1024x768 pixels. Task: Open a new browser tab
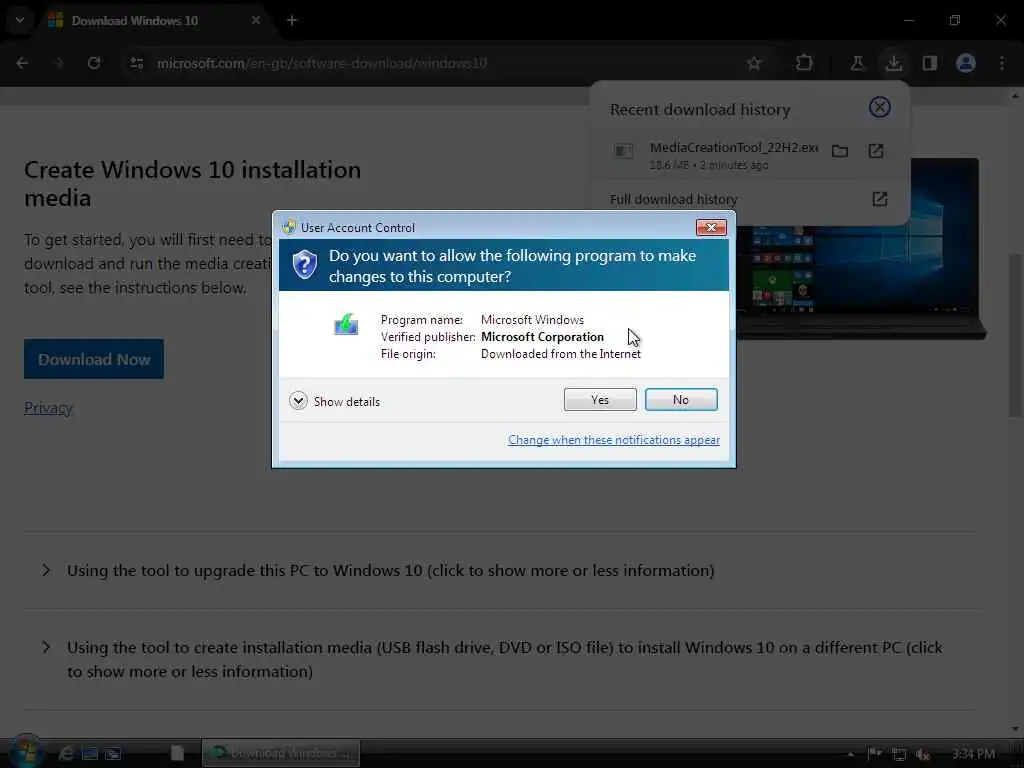292,20
